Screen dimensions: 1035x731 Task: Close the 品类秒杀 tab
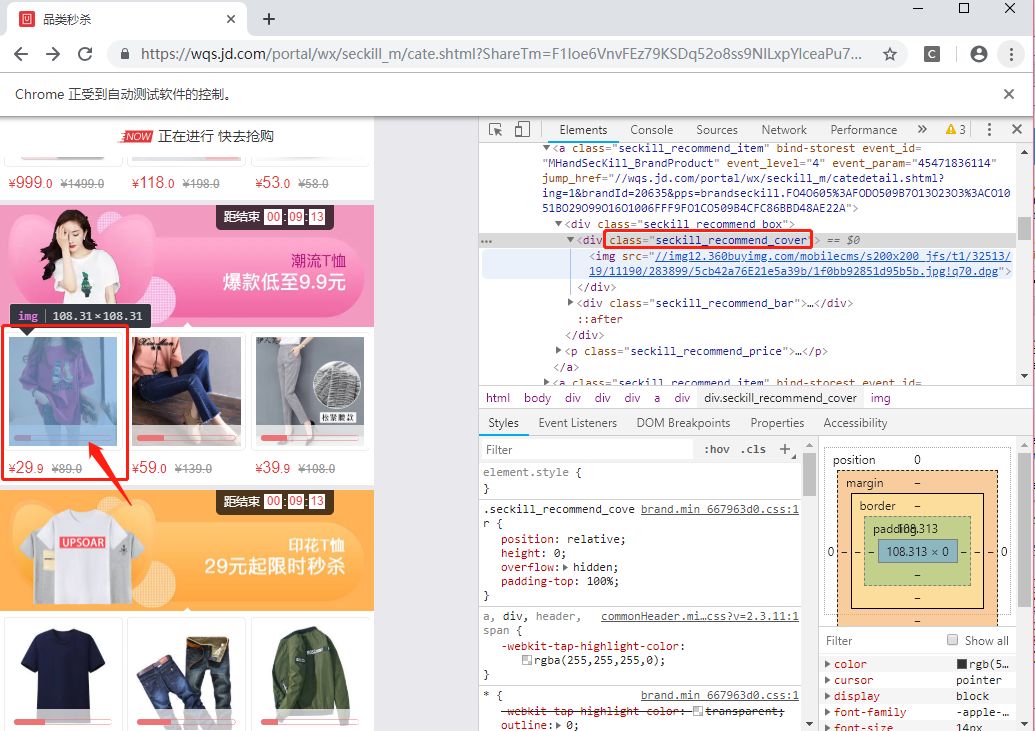230,19
